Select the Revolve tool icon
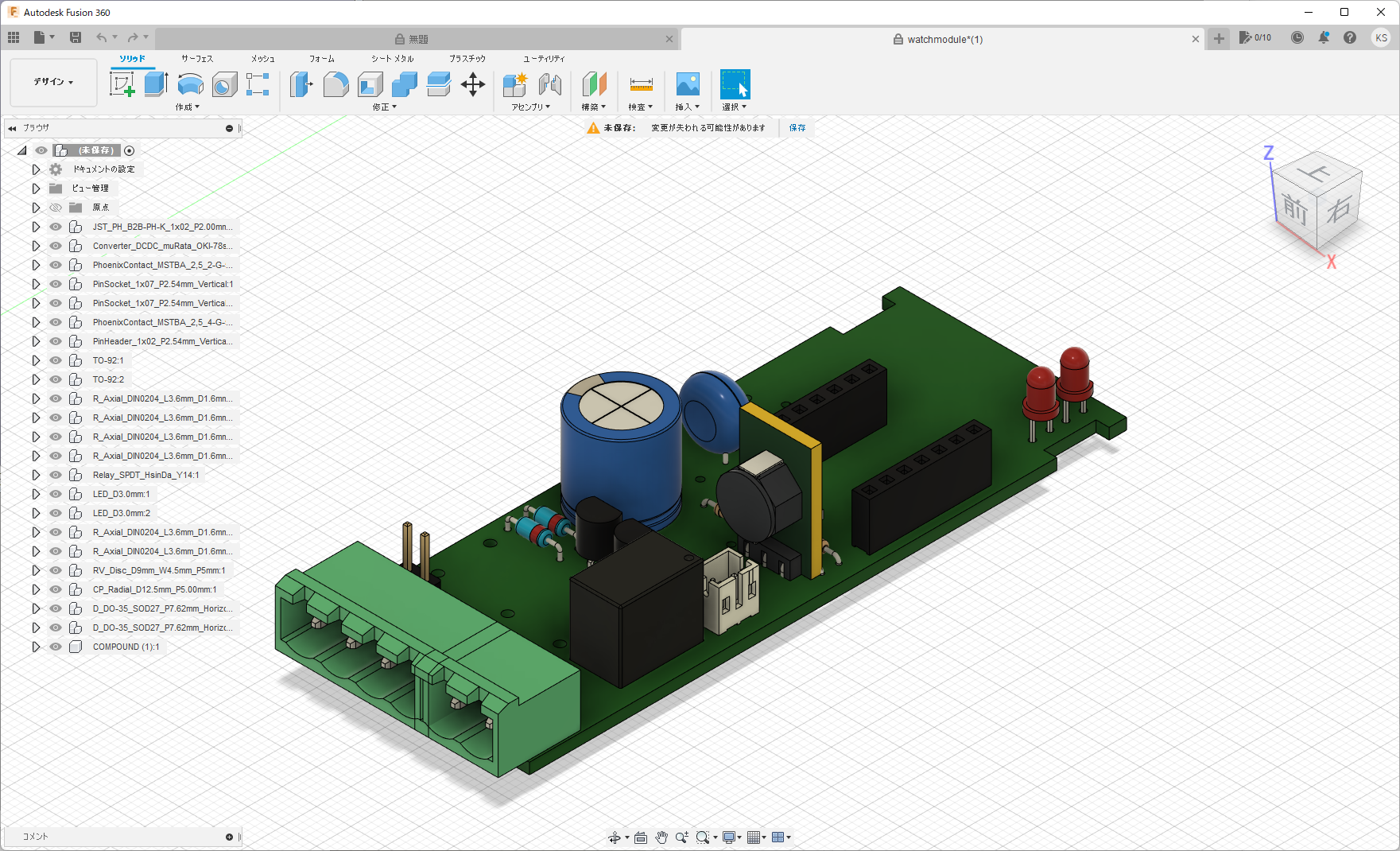Image resolution: width=1400 pixels, height=851 pixels. pyautogui.click(x=190, y=84)
